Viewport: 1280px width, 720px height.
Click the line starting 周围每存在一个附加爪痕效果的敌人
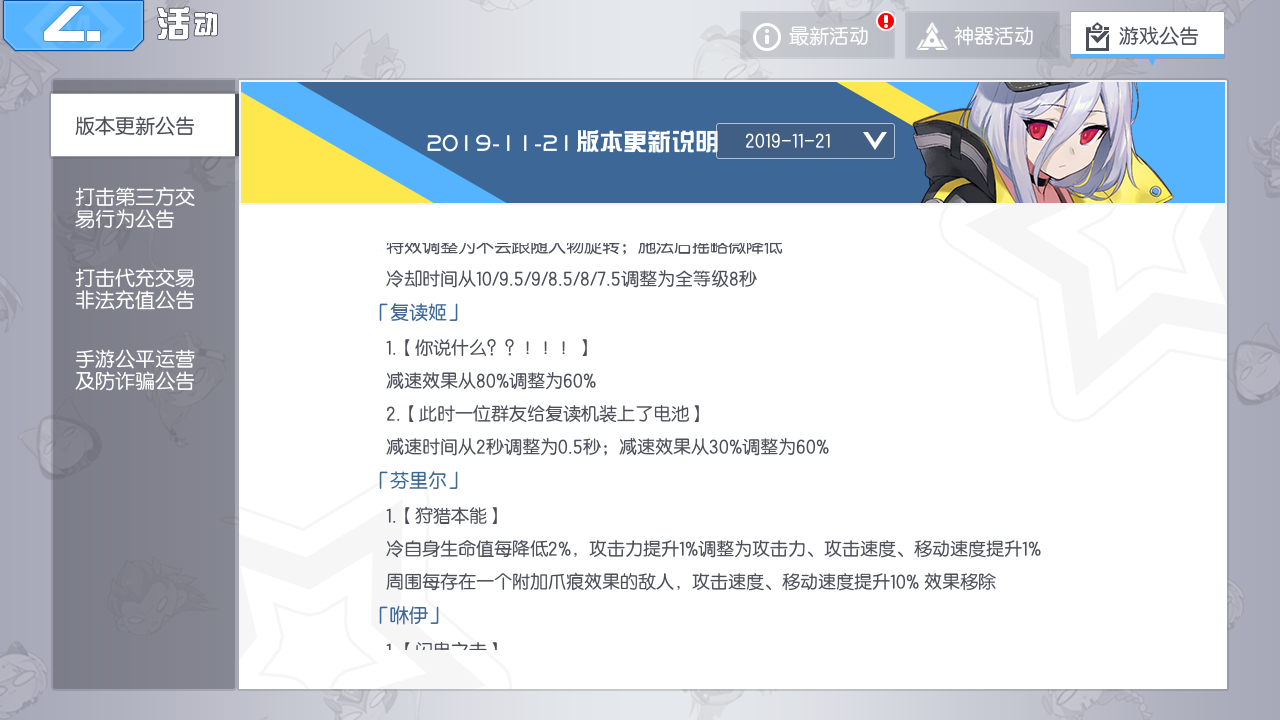click(x=691, y=582)
